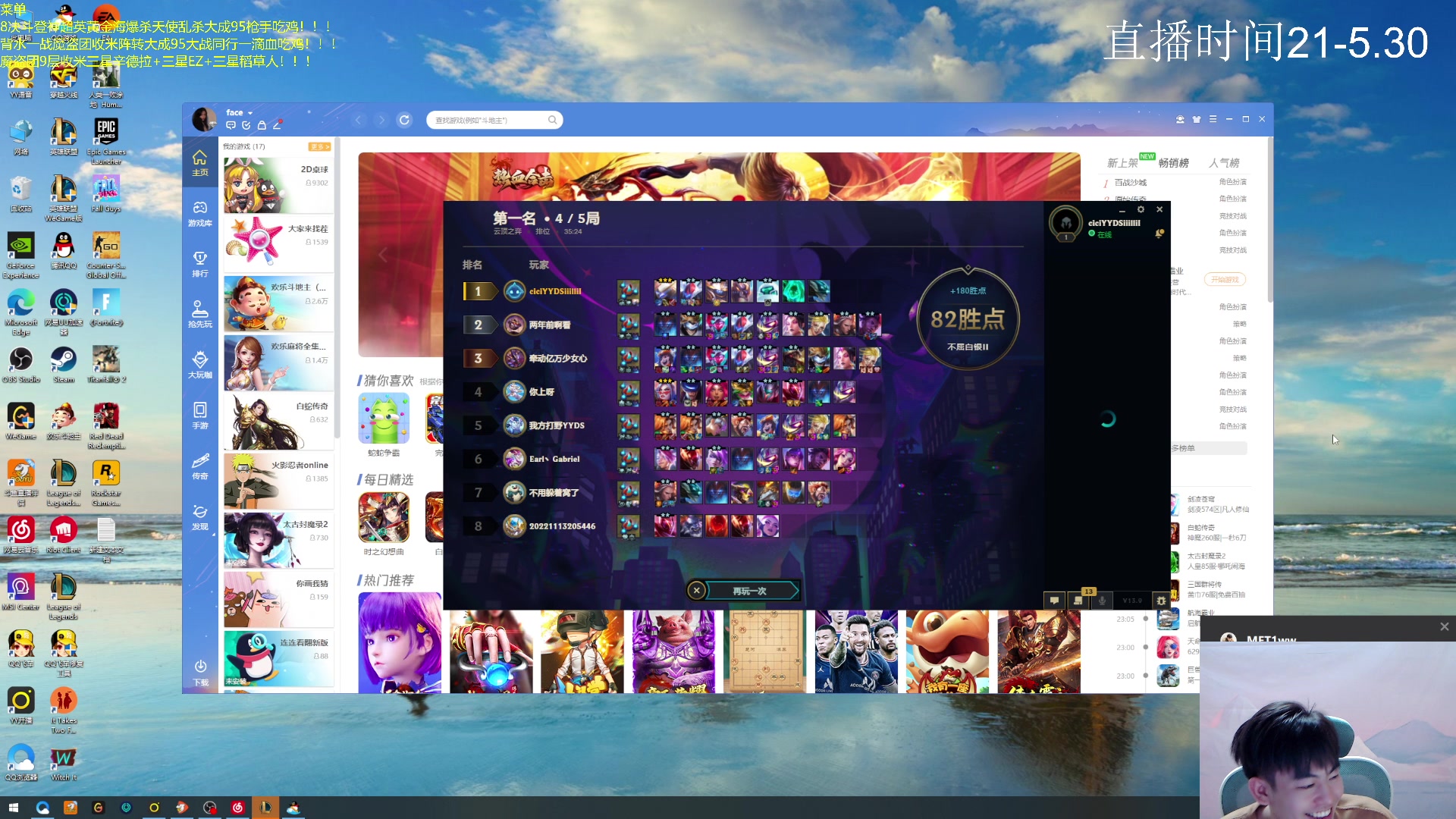Image resolution: width=1456 pixels, height=819 pixels.
Task: Open 主页 home in WeGame sidebar
Action: (199, 162)
